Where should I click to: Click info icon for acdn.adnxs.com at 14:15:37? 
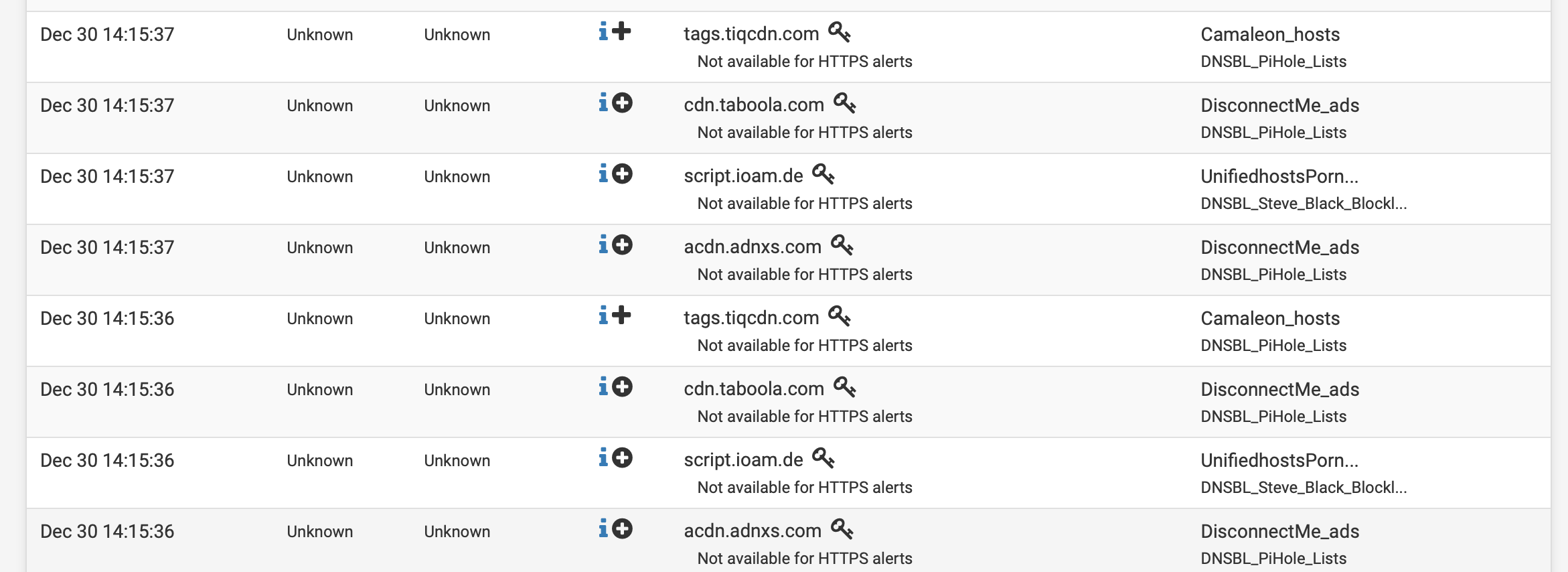pos(603,244)
